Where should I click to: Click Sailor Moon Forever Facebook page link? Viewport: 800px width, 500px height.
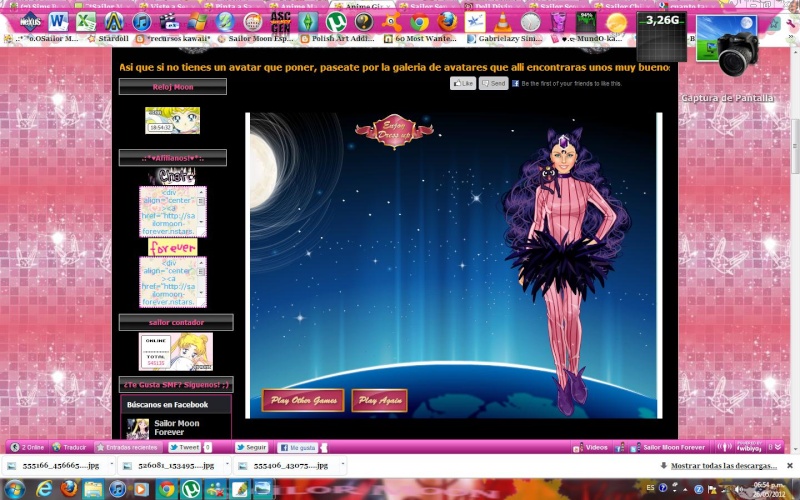177,428
